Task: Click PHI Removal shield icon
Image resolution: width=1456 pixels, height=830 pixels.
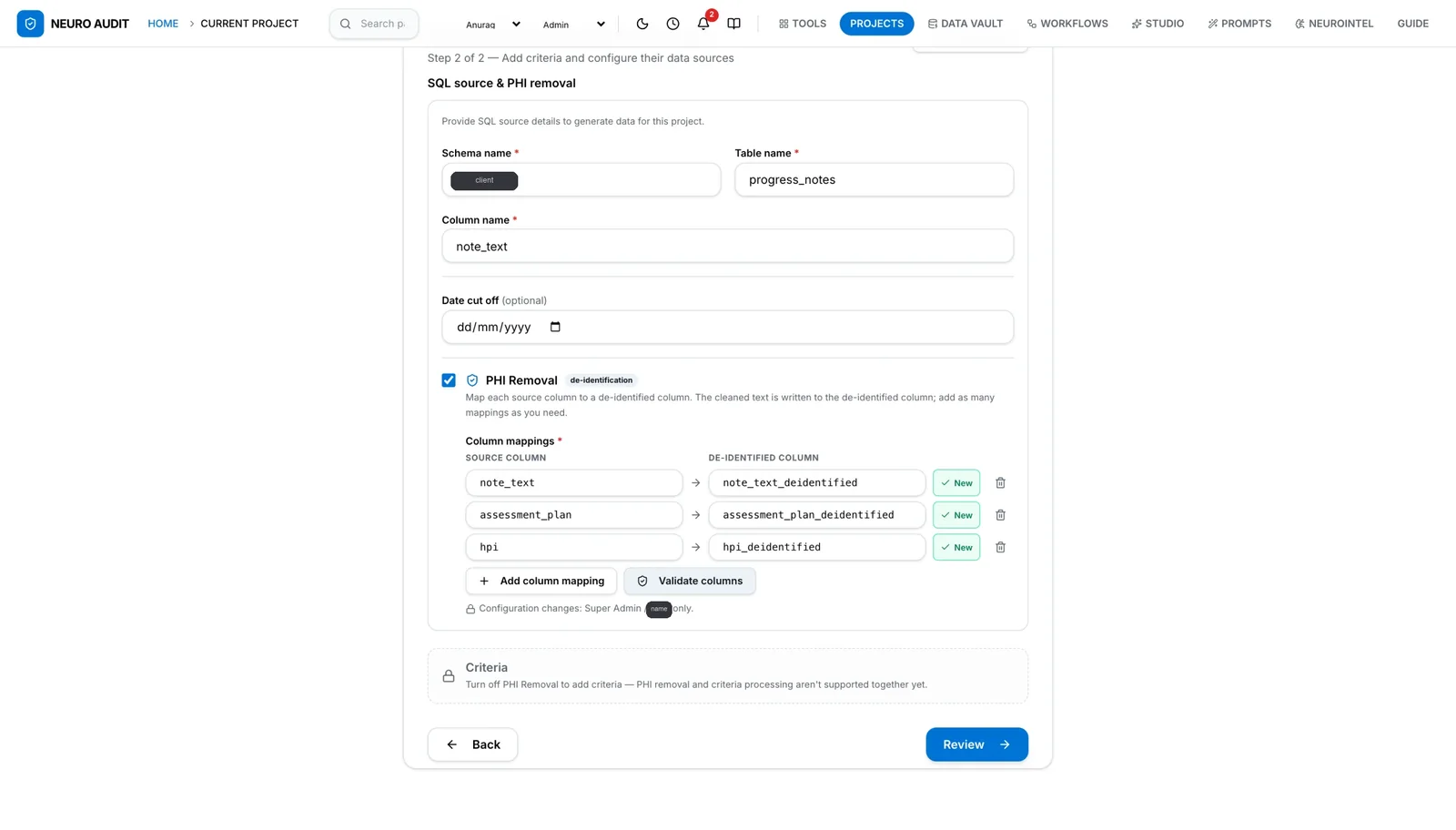Action: coord(472,380)
